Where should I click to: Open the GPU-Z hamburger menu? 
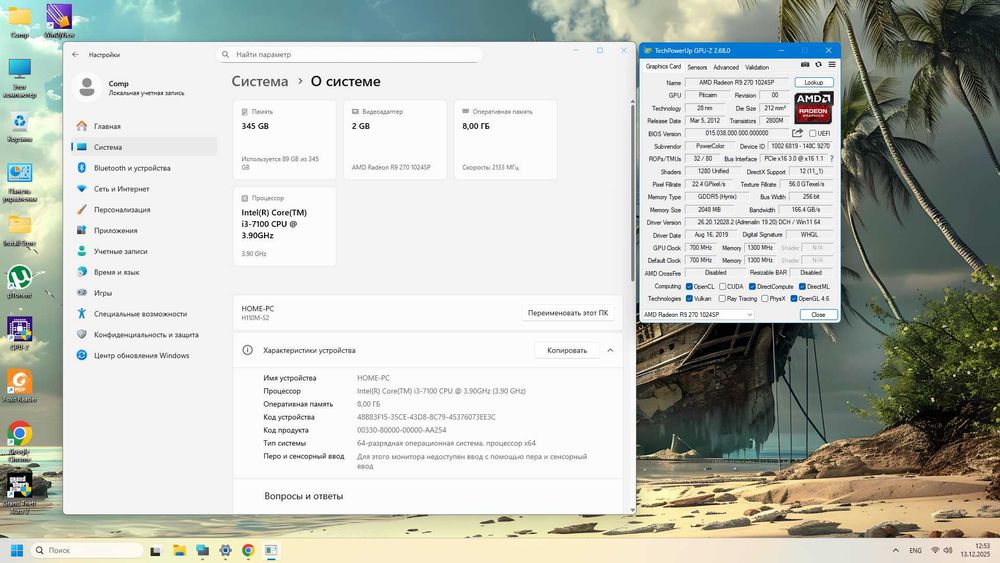coord(832,66)
